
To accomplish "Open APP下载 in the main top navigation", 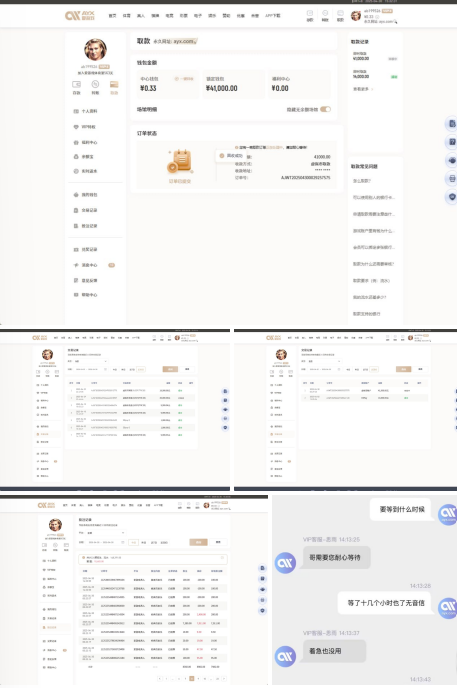I will pos(272,16).
